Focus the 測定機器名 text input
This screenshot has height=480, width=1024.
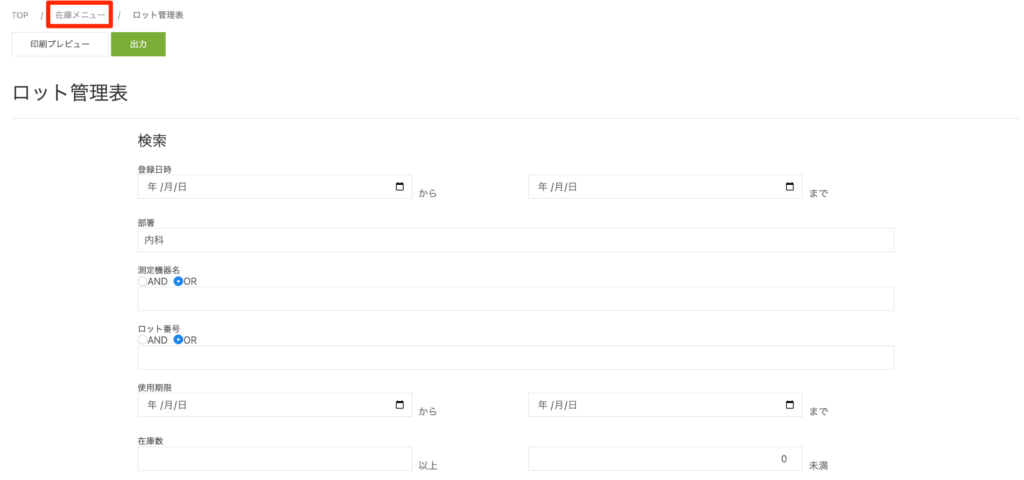point(515,299)
